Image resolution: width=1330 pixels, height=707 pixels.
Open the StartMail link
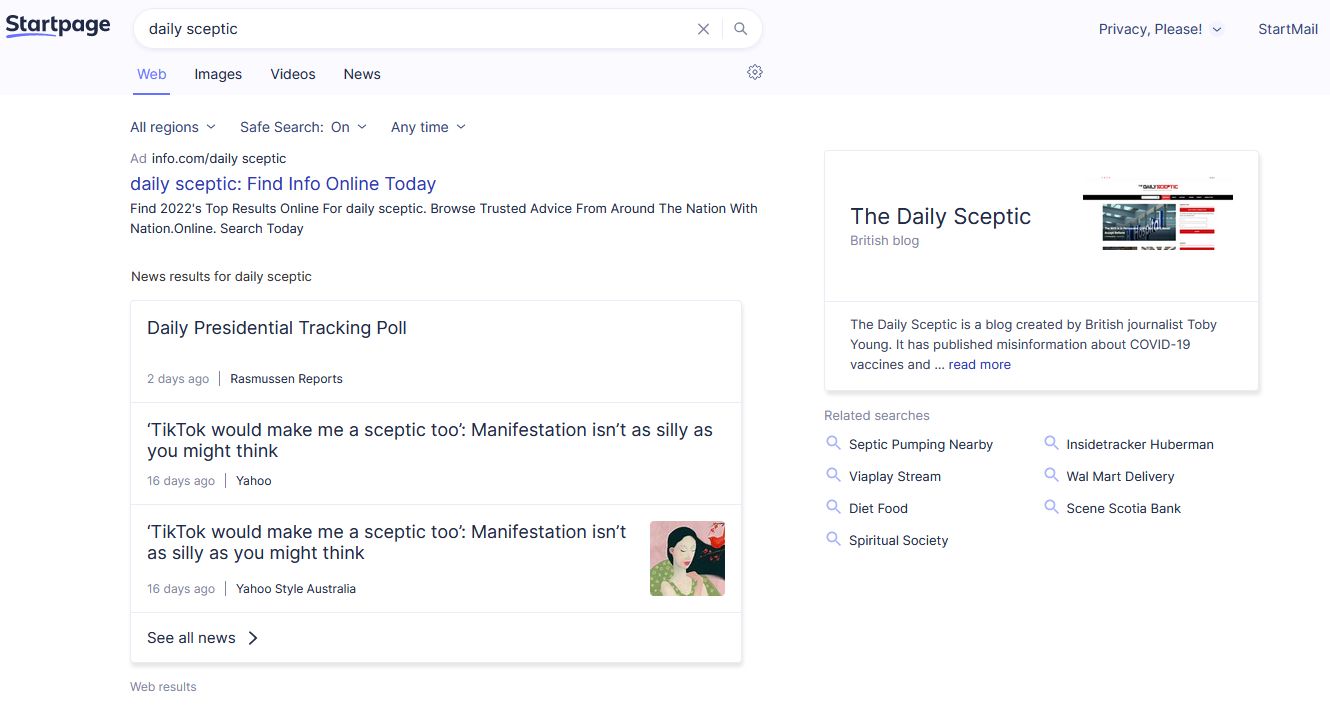point(1288,29)
